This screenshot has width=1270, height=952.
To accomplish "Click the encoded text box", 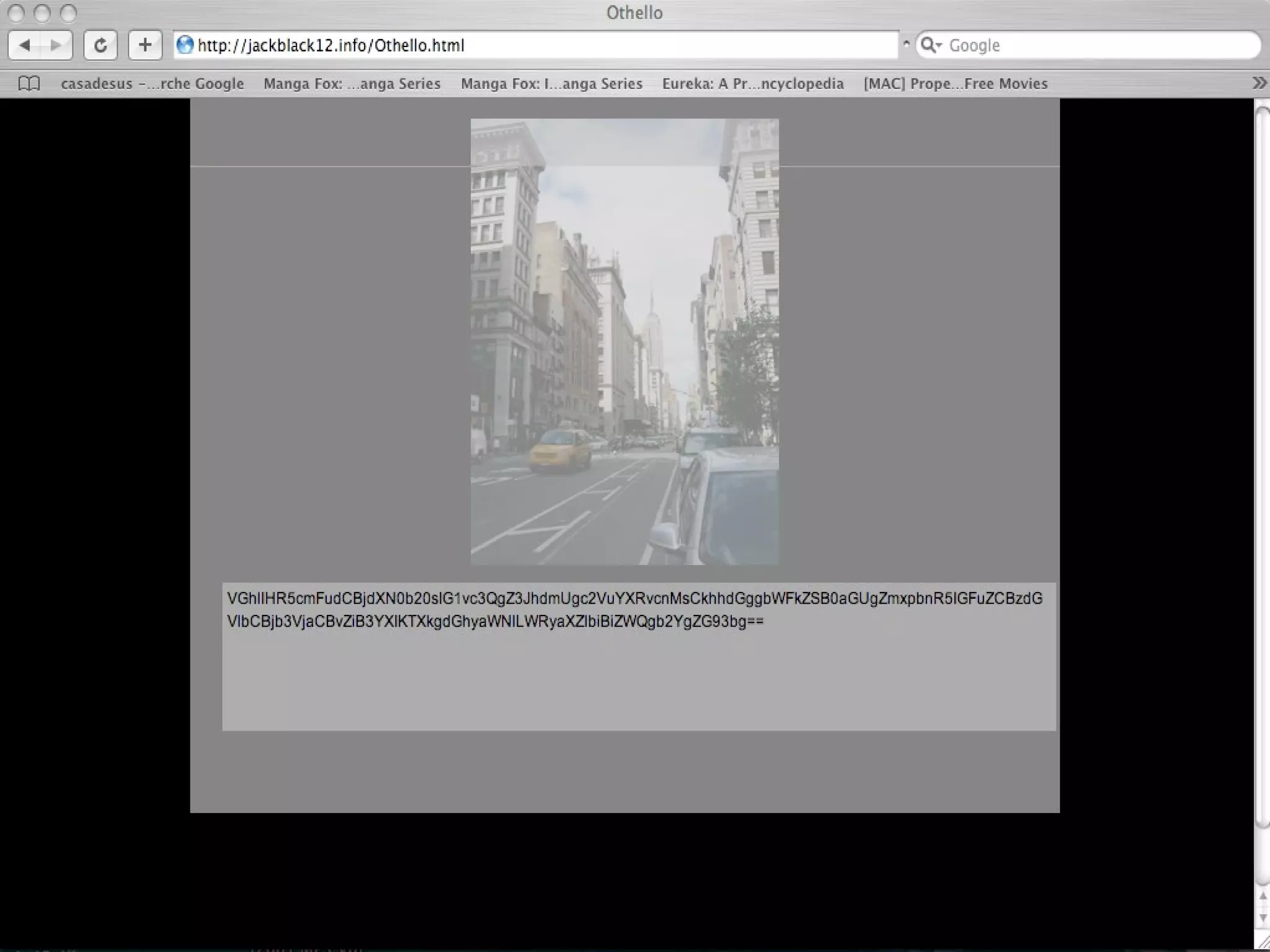I will click(x=639, y=656).
